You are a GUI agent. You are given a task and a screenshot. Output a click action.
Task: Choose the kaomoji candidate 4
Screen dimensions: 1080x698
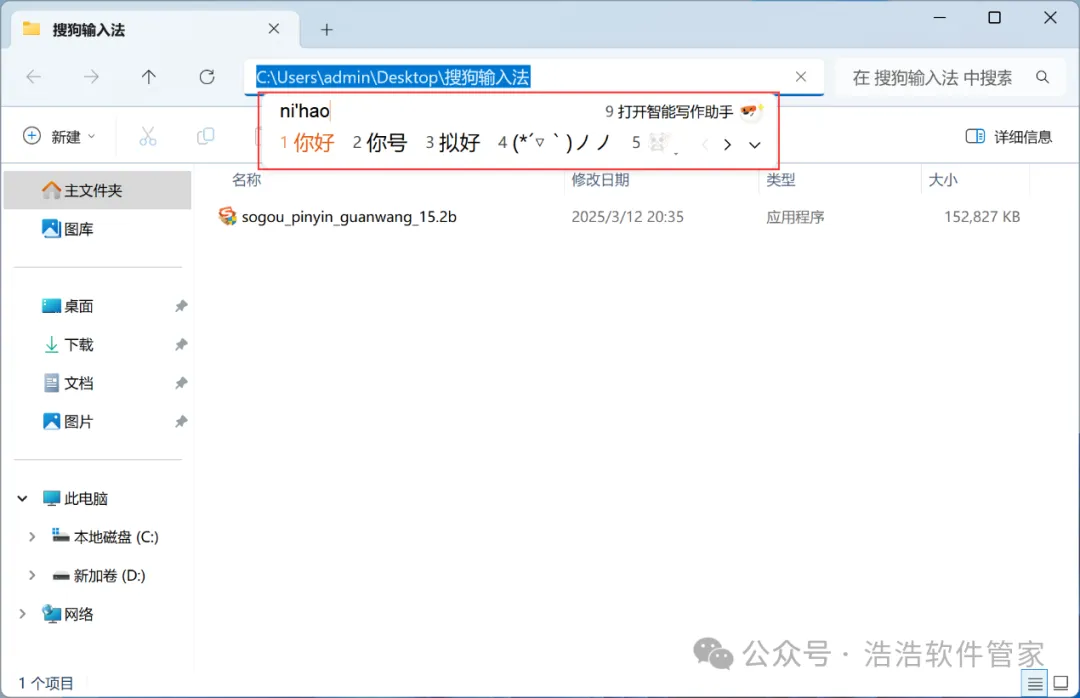(554, 143)
